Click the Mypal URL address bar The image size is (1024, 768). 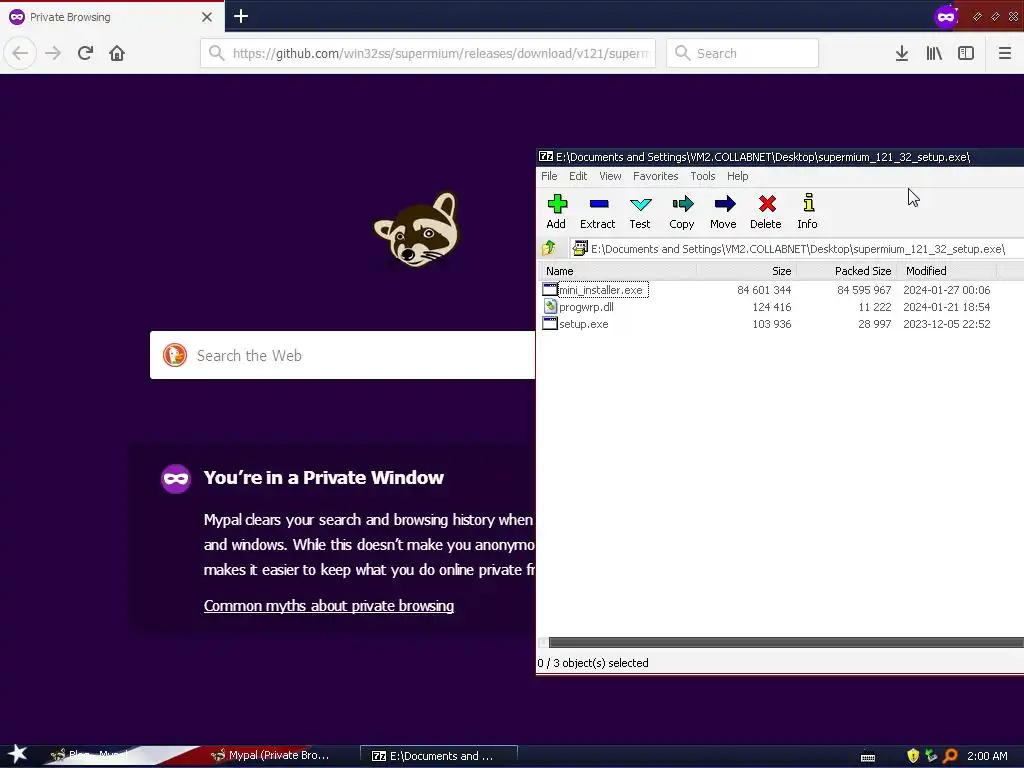[428, 53]
